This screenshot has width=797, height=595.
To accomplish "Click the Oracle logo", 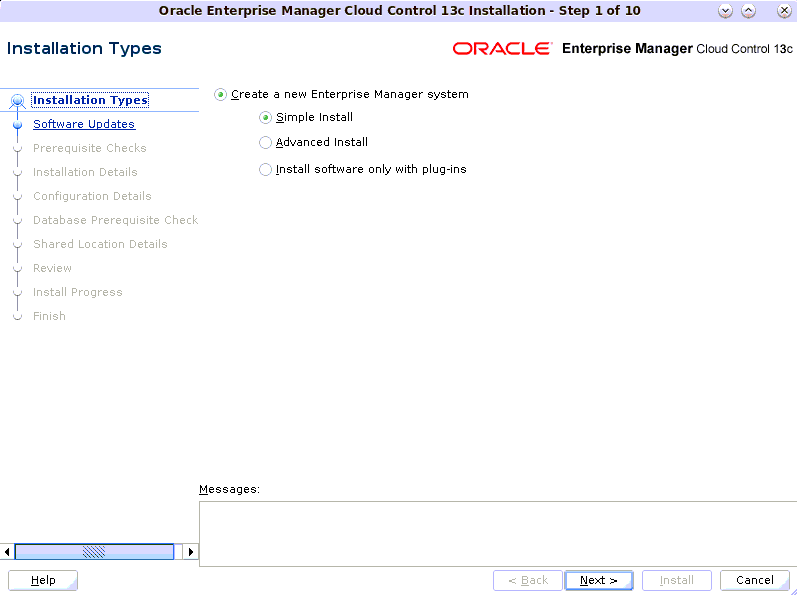I will pos(502,49).
